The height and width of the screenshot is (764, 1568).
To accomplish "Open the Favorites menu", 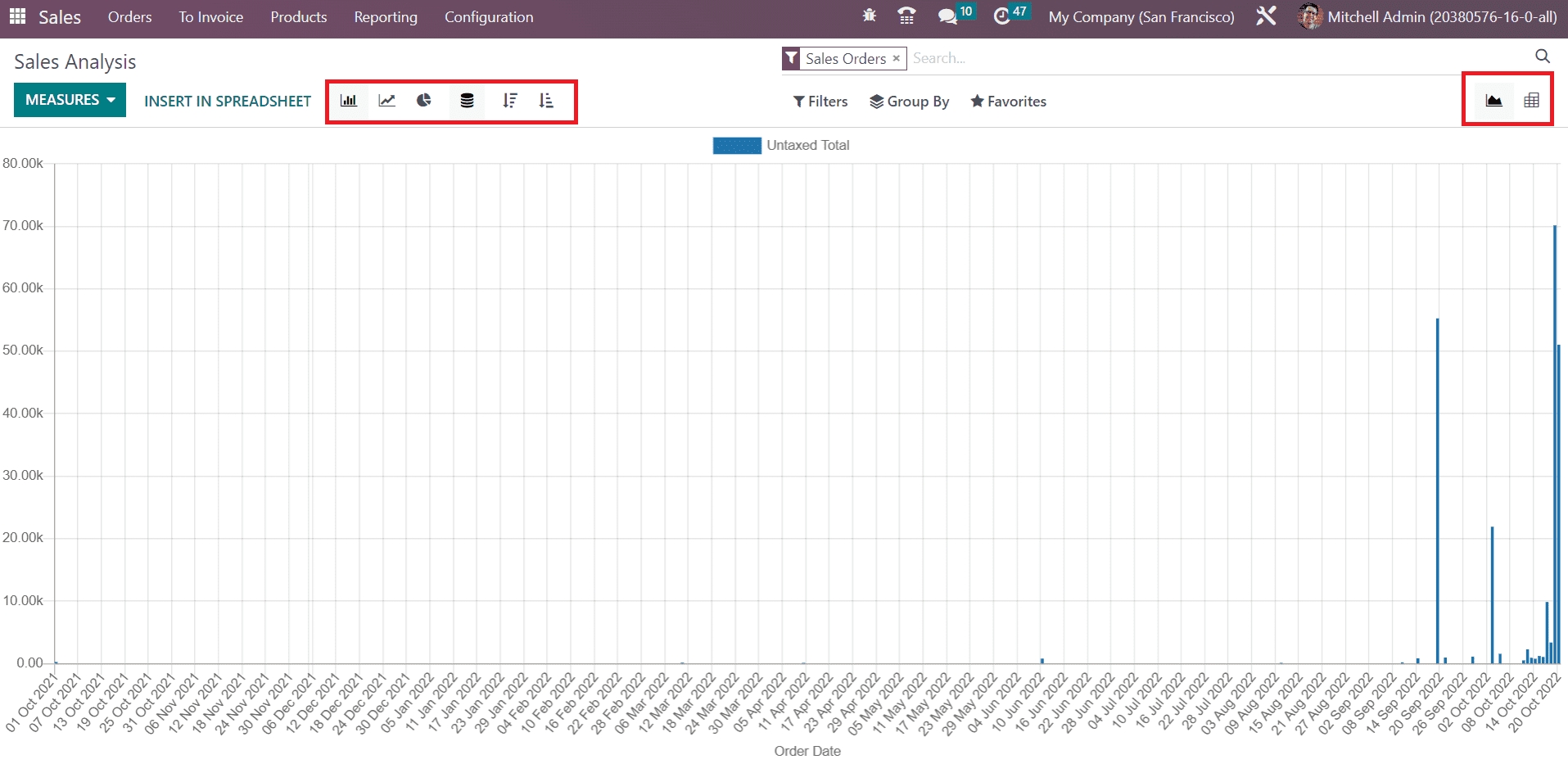I will click(1008, 102).
